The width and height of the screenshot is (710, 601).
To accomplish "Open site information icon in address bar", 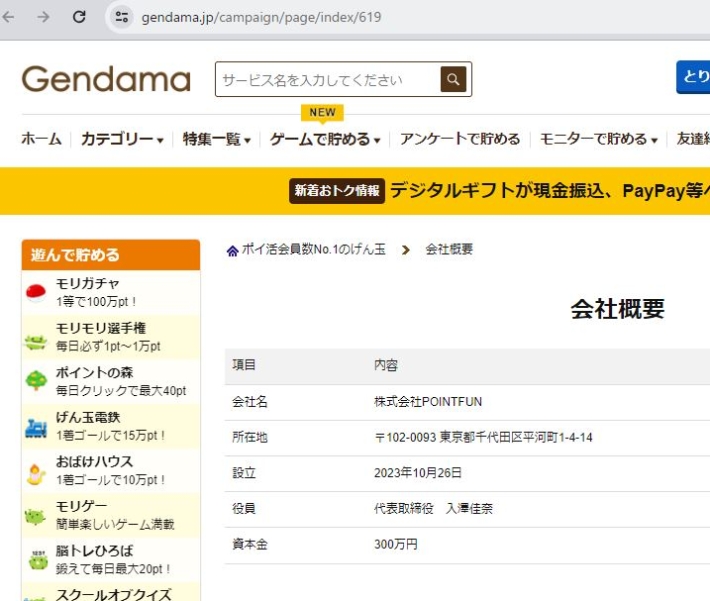I will [121, 17].
